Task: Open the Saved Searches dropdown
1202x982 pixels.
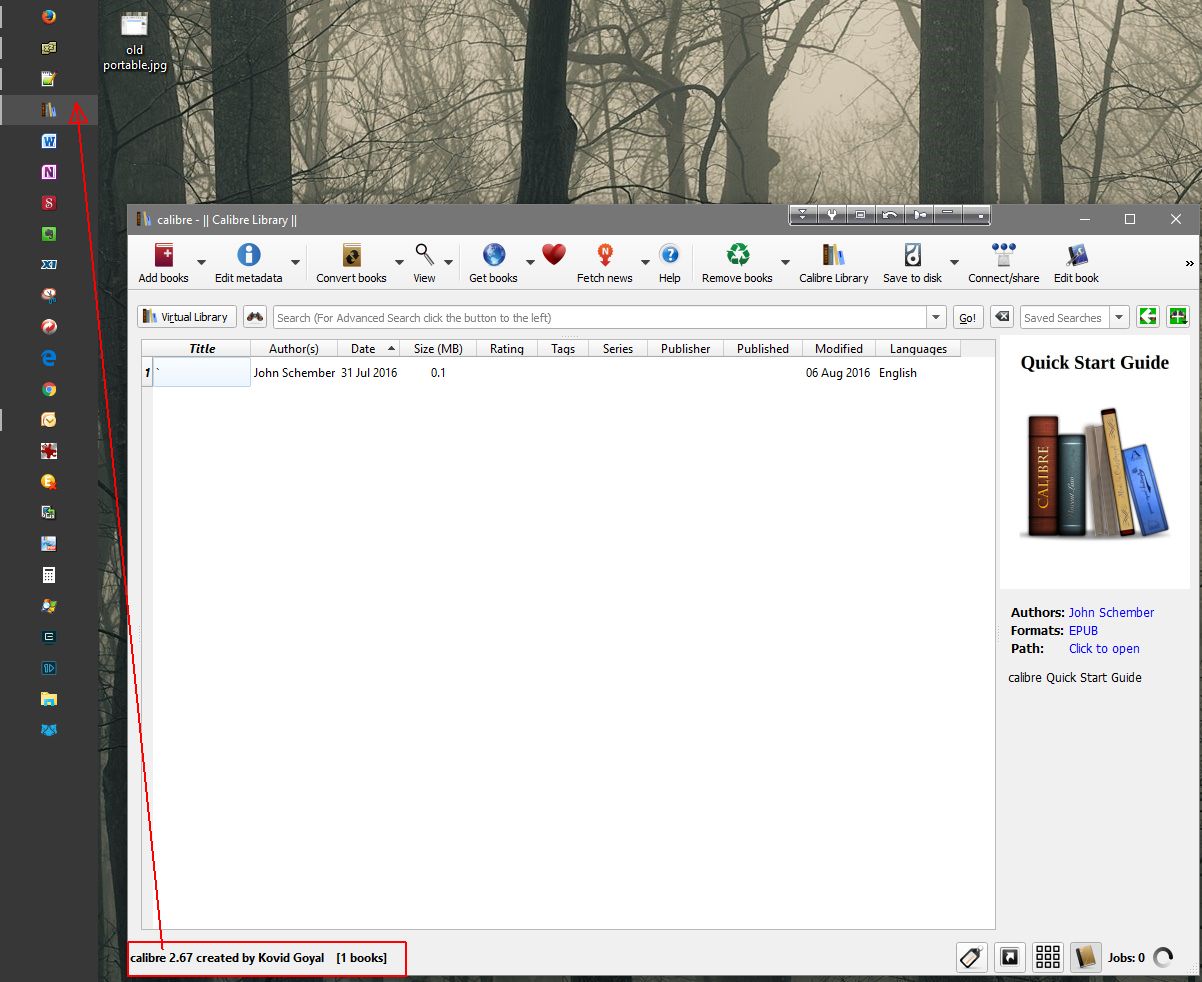Action: [1119, 318]
